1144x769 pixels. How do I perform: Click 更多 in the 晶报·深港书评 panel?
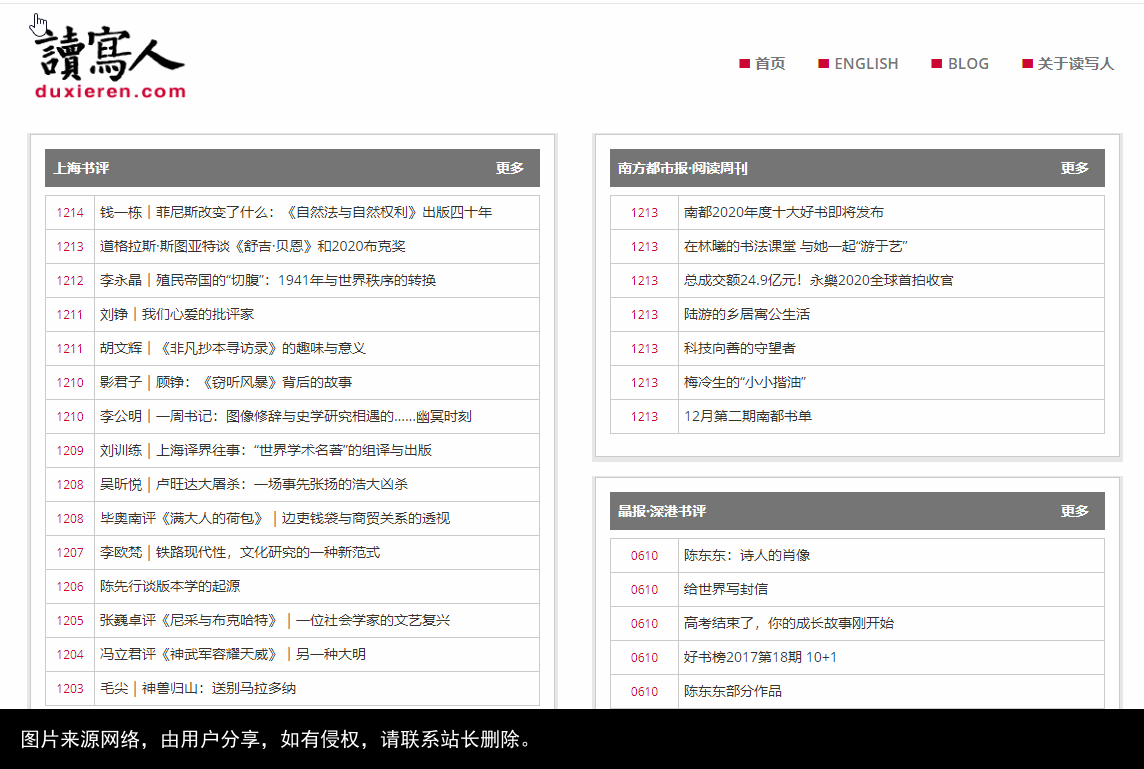[x=1074, y=510]
